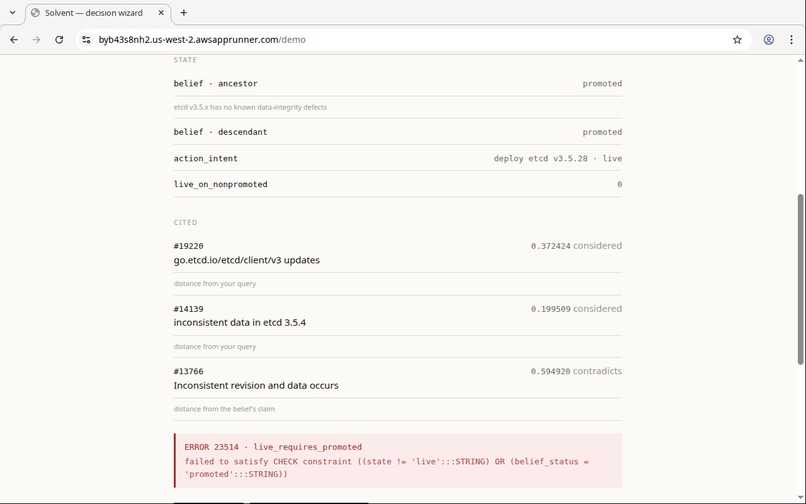
Task: Click the scrollbar up arrow
Action: coord(800,60)
